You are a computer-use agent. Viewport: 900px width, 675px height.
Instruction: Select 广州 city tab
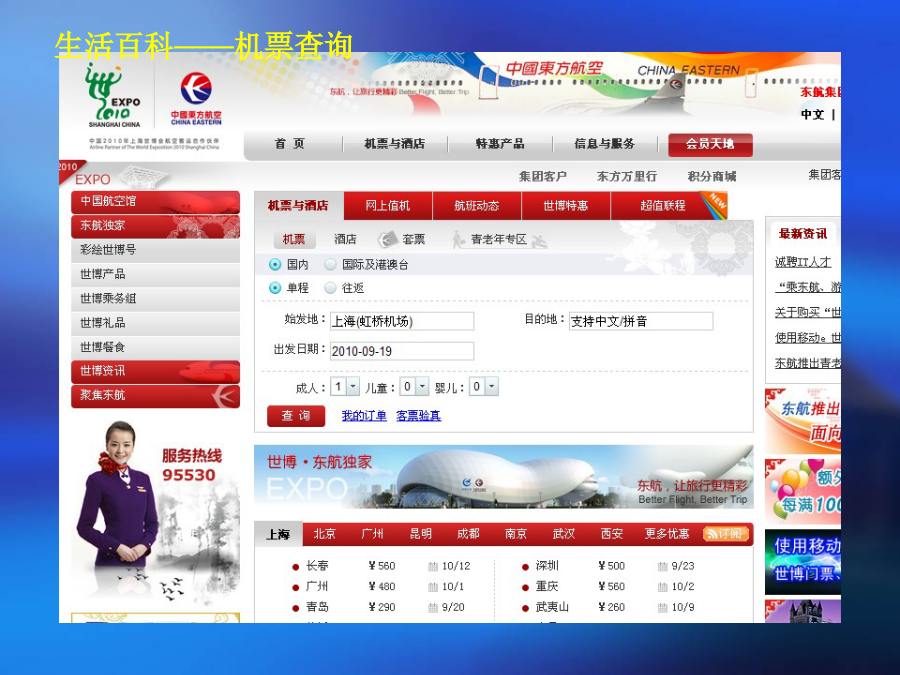(x=373, y=534)
